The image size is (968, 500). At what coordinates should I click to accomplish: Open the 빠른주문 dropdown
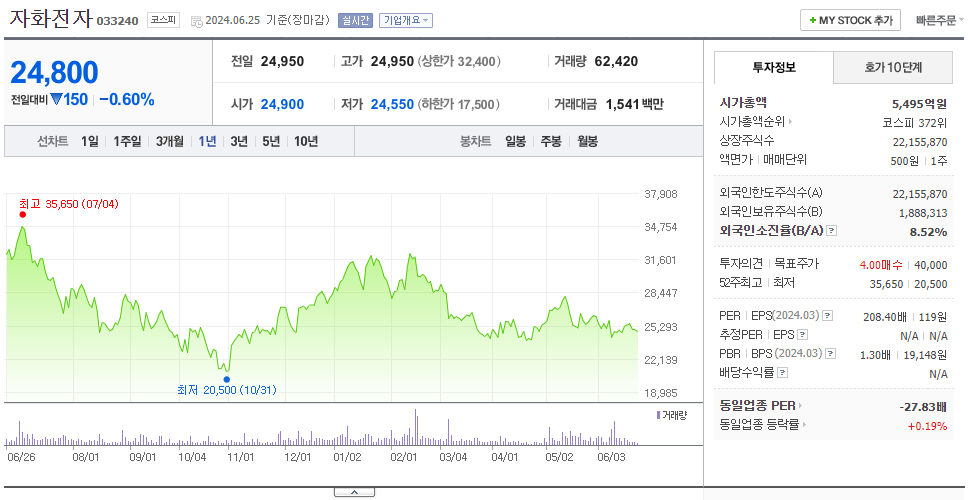(x=940, y=20)
